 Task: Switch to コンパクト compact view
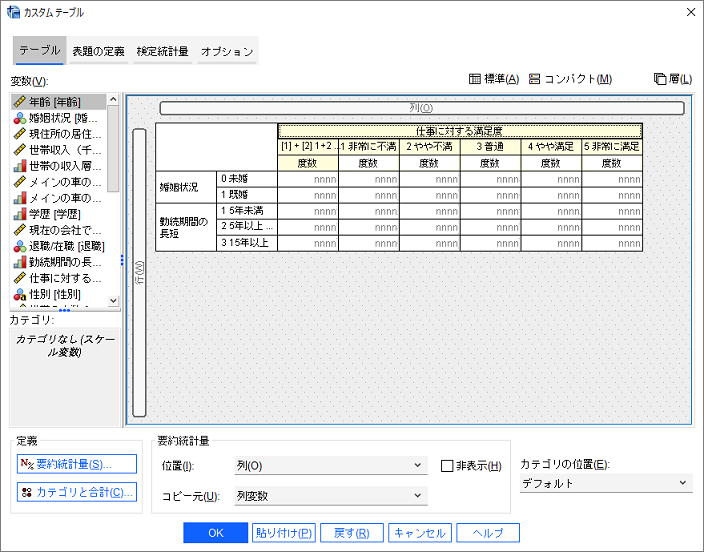[570, 79]
